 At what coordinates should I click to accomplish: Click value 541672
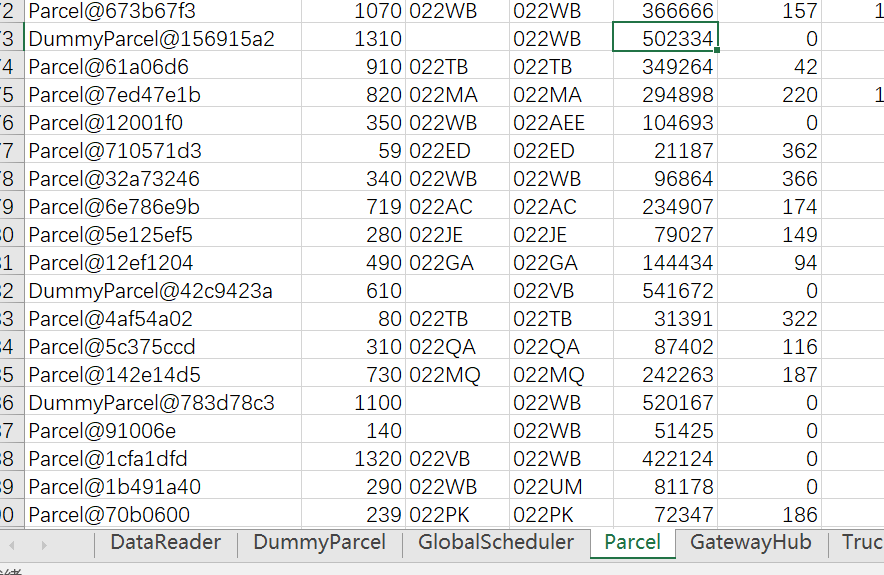pos(665,289)
